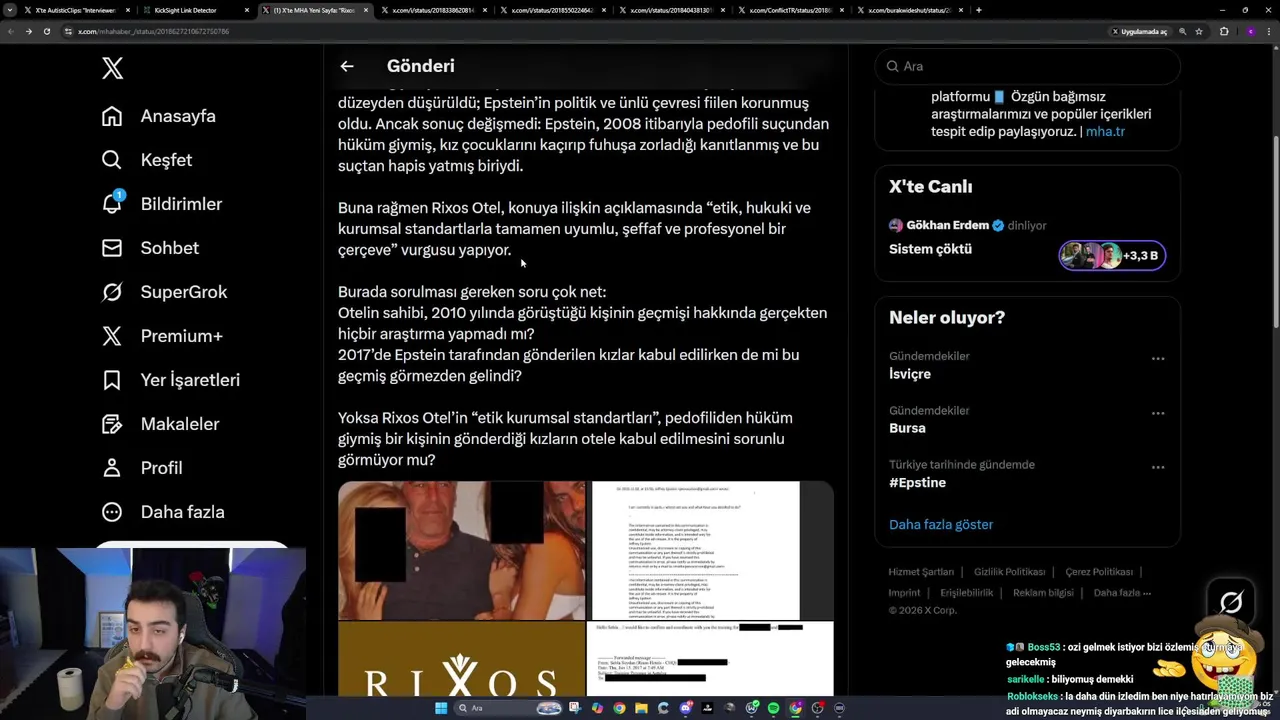Open site information icon in address bar
The width and height of the screenshot is (1280, 720).
[68, 31]
